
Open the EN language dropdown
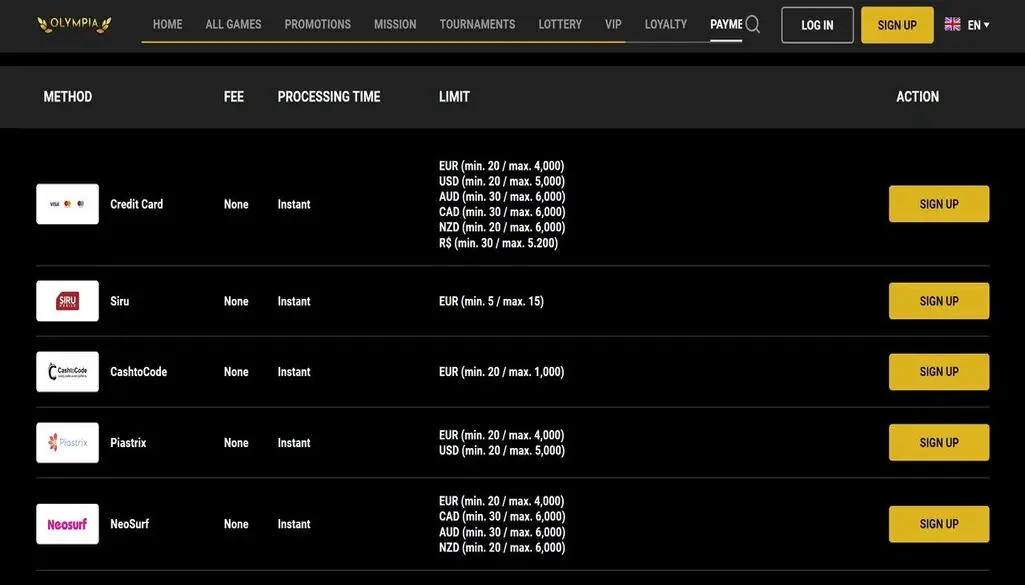(979, 25)
